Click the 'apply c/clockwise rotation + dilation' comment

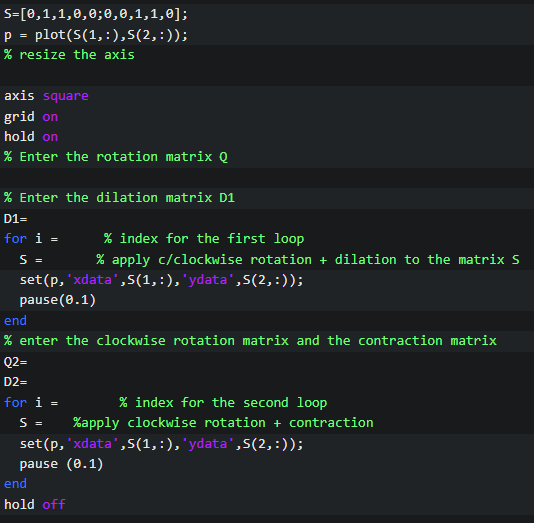[308, 260]
